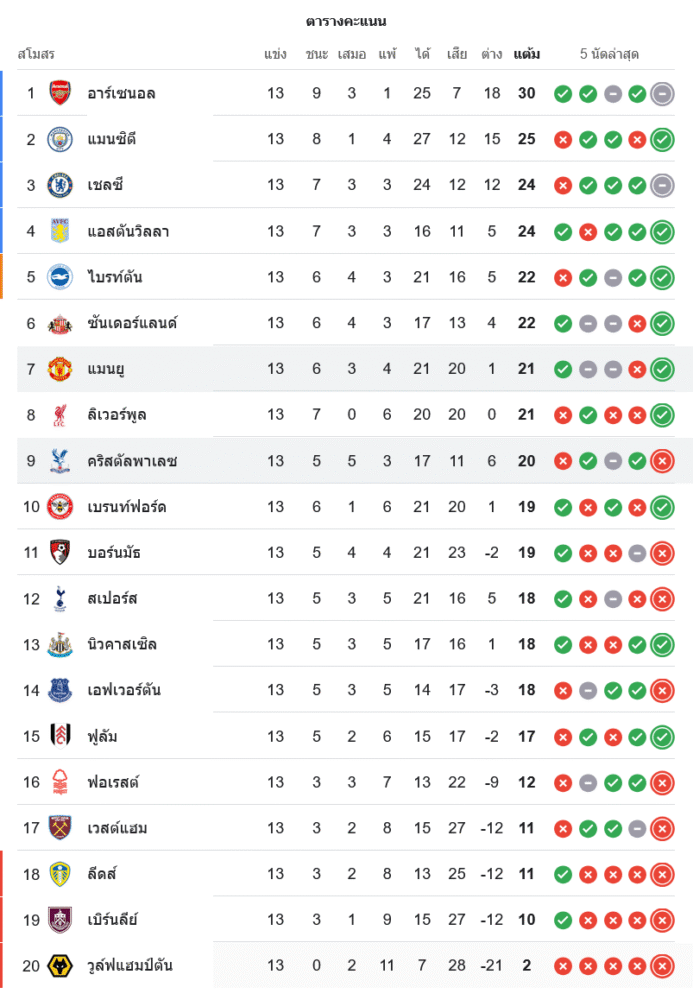Viewport: 693px width, 1000px height.
Task: Click the Liverpool club crest icon
Action: (60, 415)
